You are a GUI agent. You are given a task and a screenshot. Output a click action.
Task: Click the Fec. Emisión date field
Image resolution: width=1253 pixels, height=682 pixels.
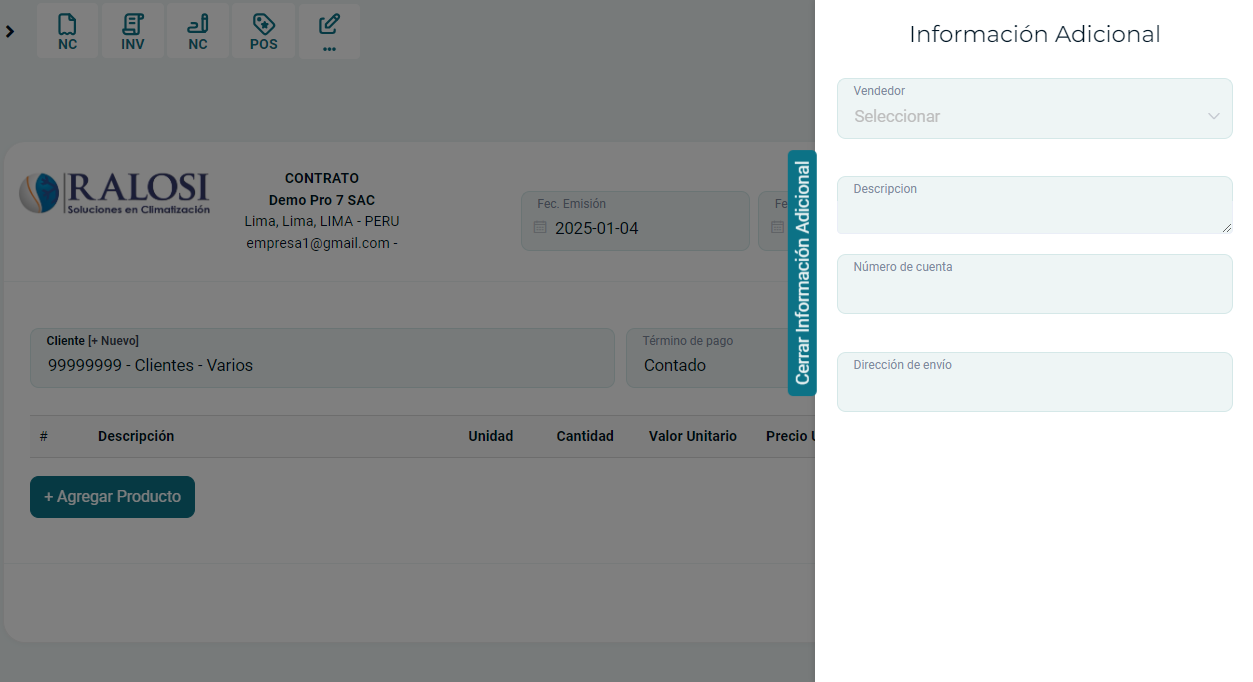(645, 228)
